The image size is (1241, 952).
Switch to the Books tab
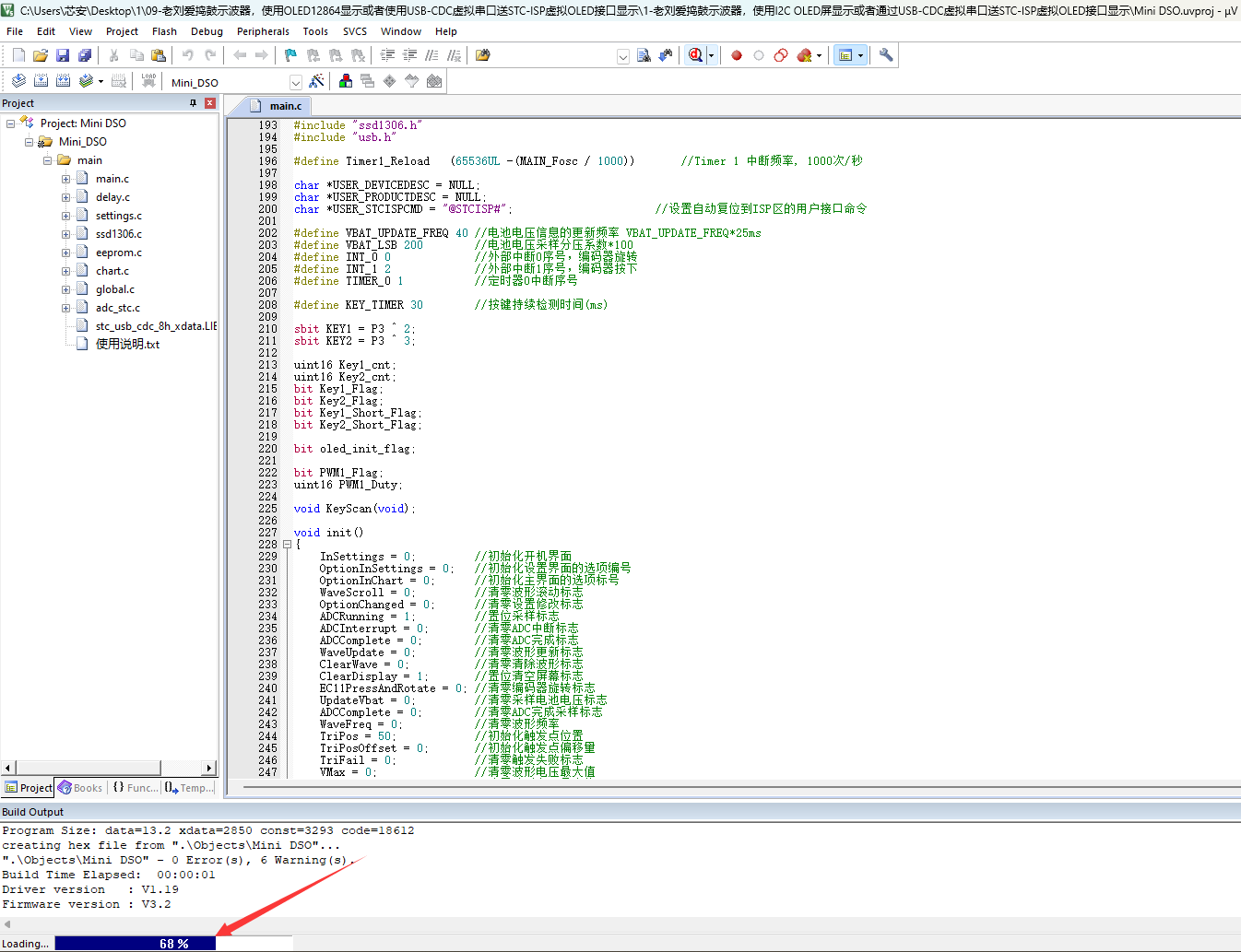[x=80, y=788]
